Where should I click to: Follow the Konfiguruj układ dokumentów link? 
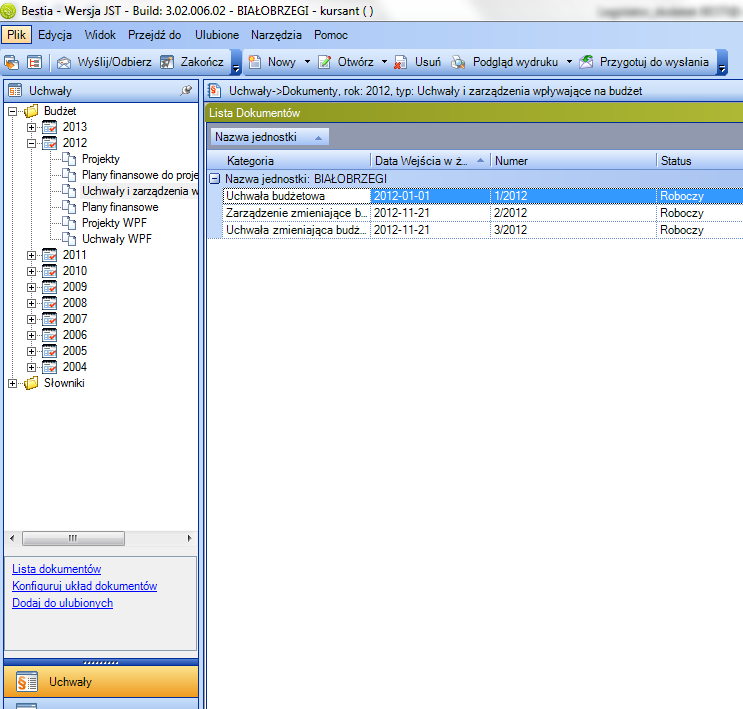point(84,586)
